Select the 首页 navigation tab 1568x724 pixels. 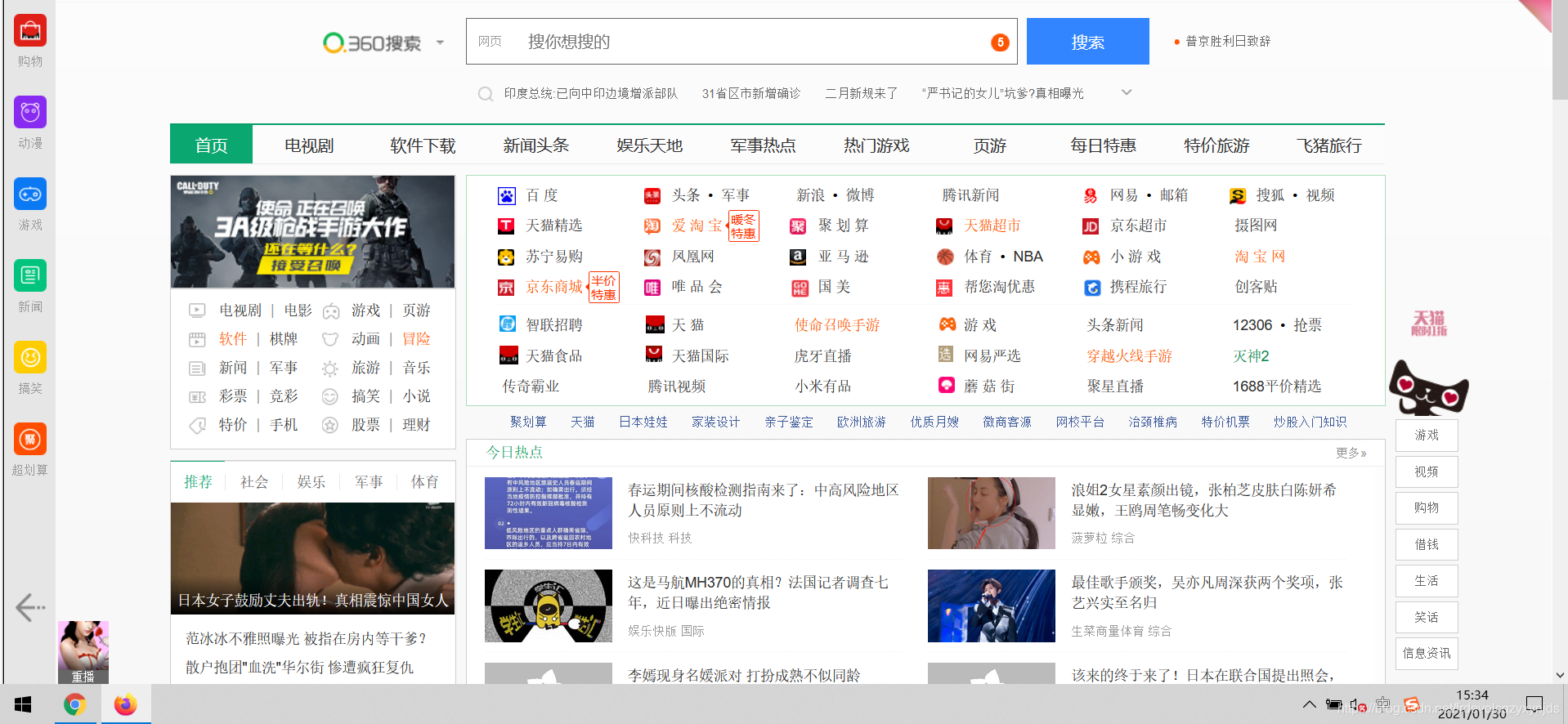(212, 145)
